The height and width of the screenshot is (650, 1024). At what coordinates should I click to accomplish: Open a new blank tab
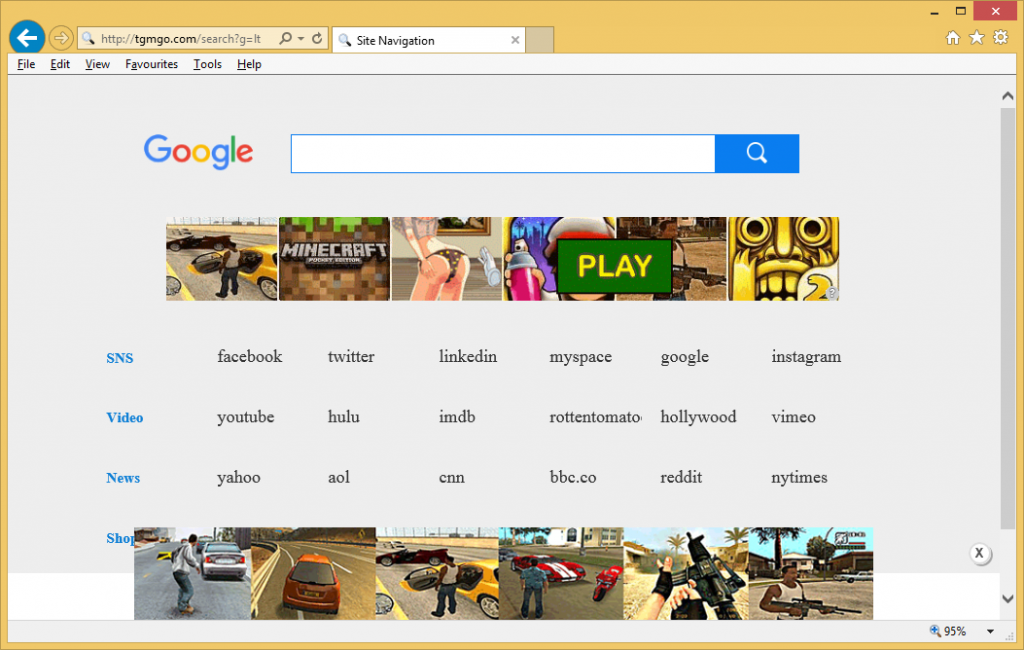[x=540, y=40]
